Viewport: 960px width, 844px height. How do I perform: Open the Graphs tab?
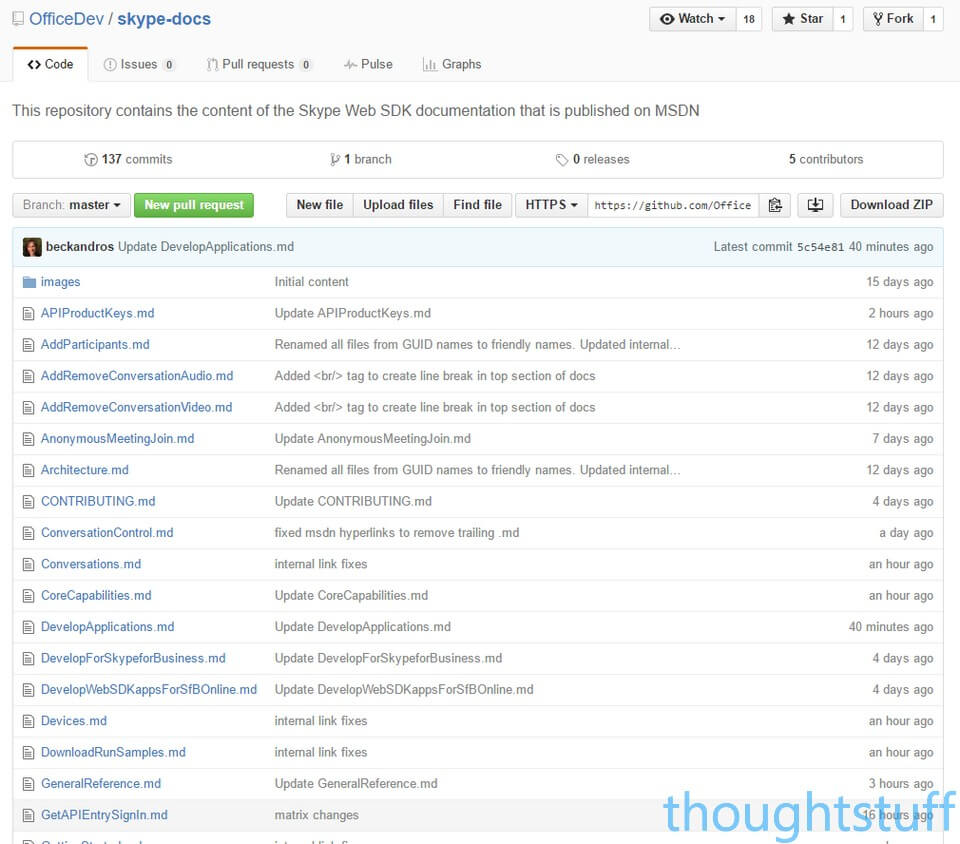click(x=452, y=64)
